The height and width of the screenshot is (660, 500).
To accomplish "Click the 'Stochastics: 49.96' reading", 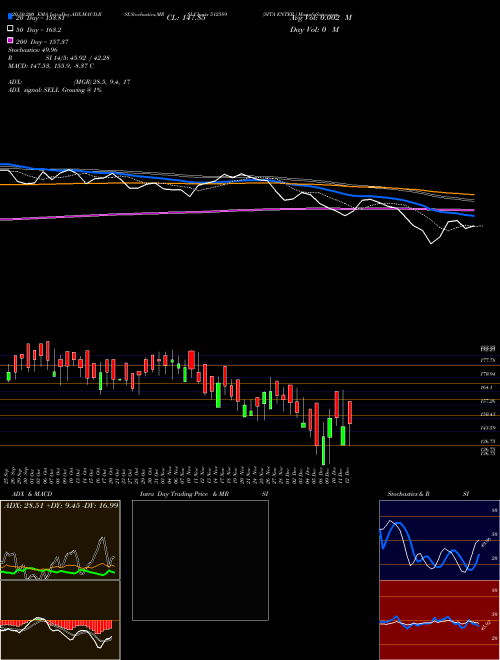I will 33,50.
